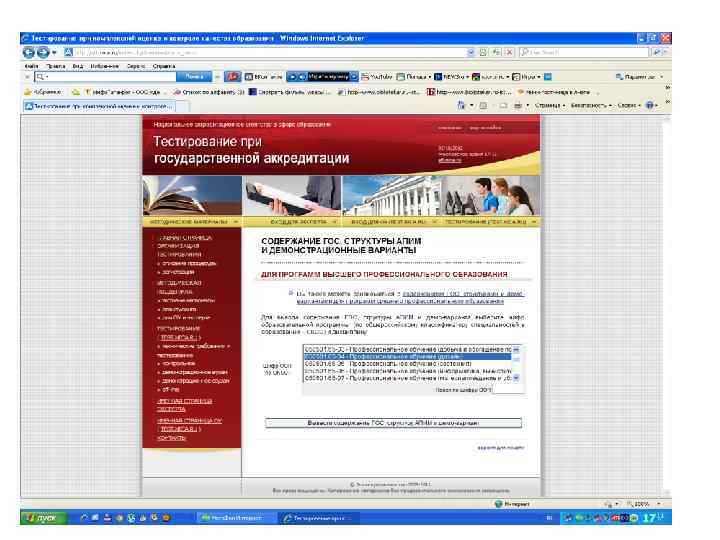Open the Избранное menu in the menu bar
The image size is (720, 540).
coord(104,66)
